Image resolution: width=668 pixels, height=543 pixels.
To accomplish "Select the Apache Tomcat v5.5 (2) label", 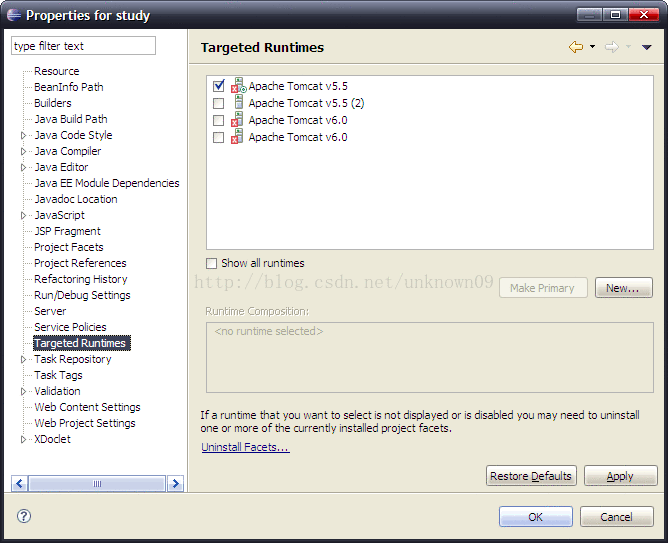I will pos(306,103).
